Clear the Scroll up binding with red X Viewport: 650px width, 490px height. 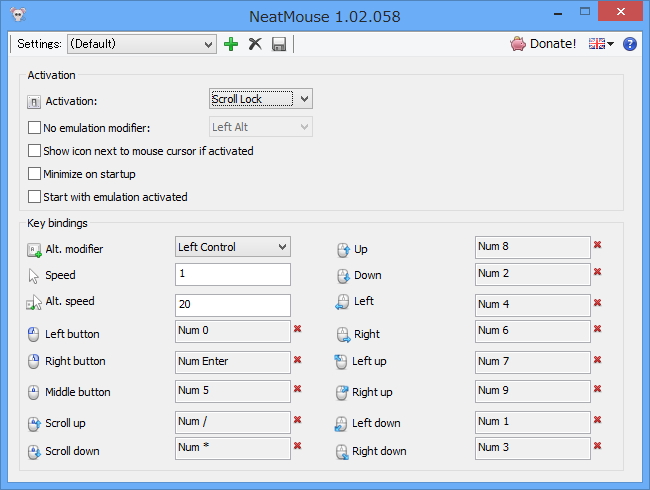coord(297,420)
